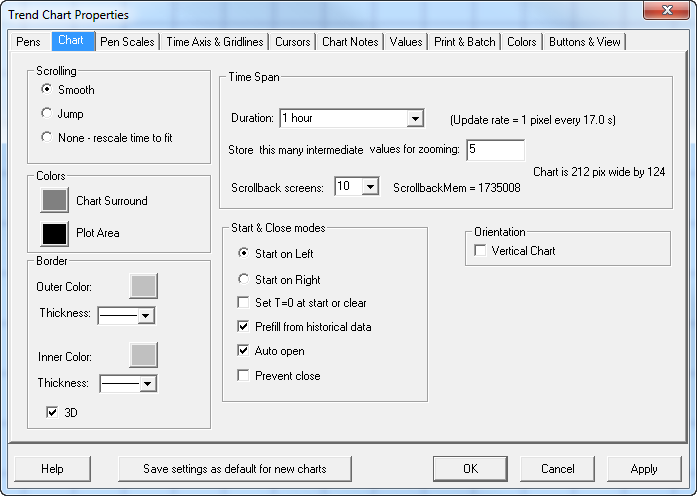Image resolution: width=697 pixels, height=496 pixels.
Task: Click the Apply button
Action: tap(643, 469)
